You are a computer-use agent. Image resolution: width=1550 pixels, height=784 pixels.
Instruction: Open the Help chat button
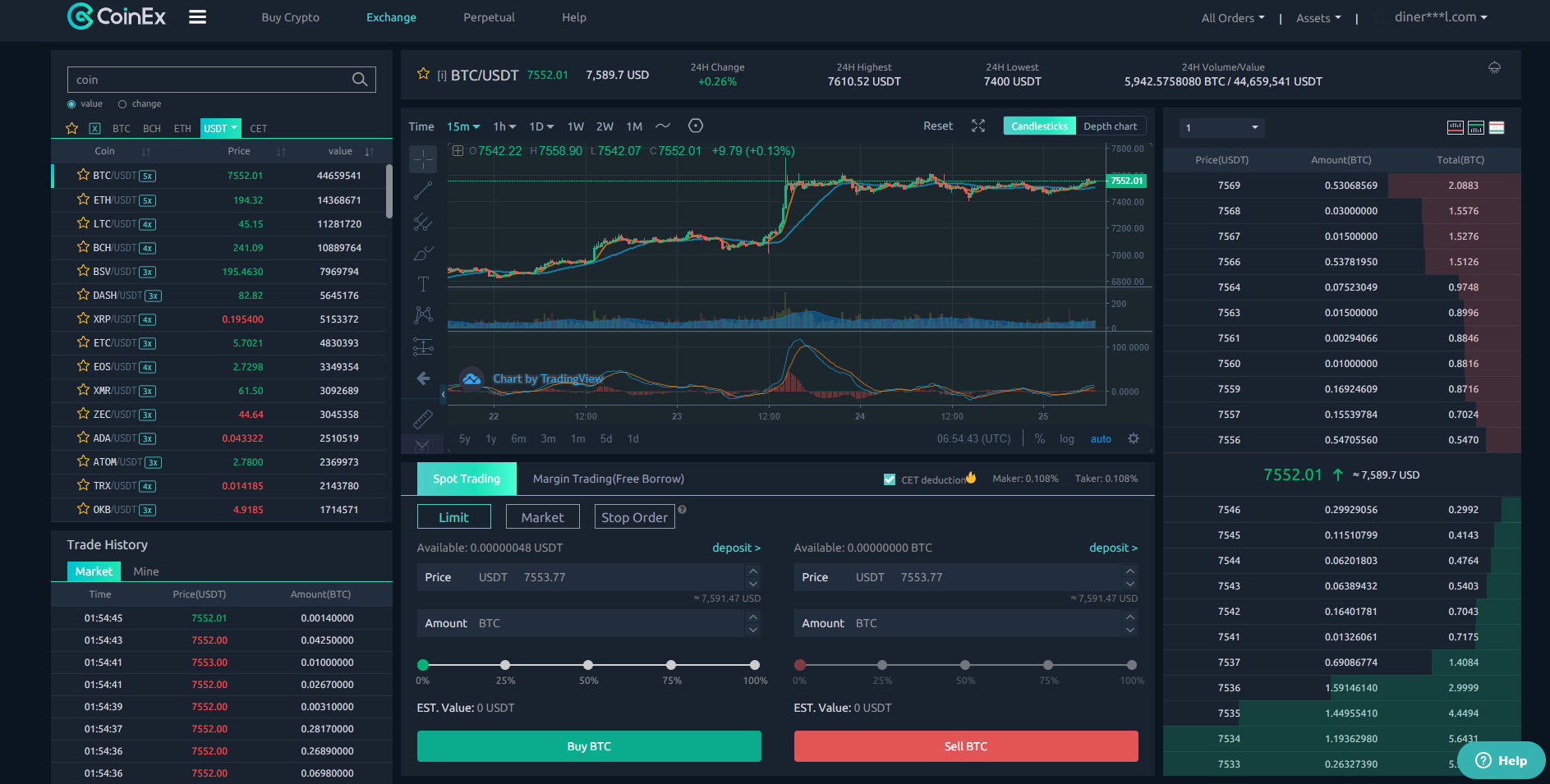(1501, 760)
